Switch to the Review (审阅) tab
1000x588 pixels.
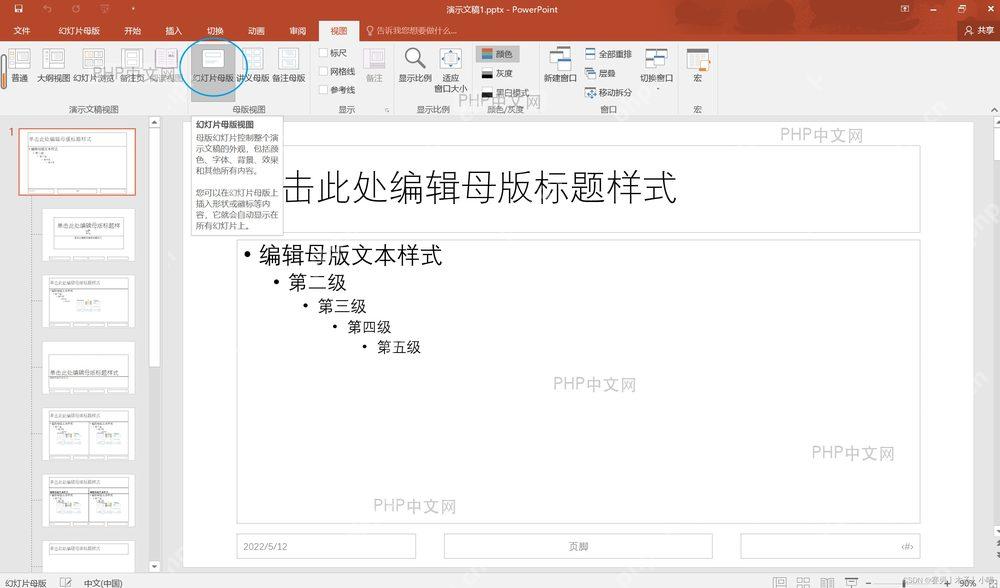(x=297, y=31)
